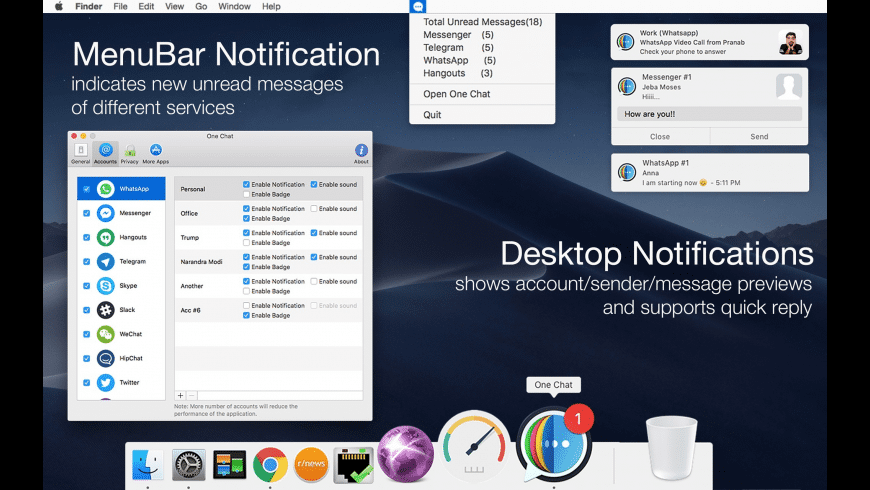Viewport: 870px width, 490px height.
Task: Toggle Enable sound for Personal account
Action: tap(314, 184)
